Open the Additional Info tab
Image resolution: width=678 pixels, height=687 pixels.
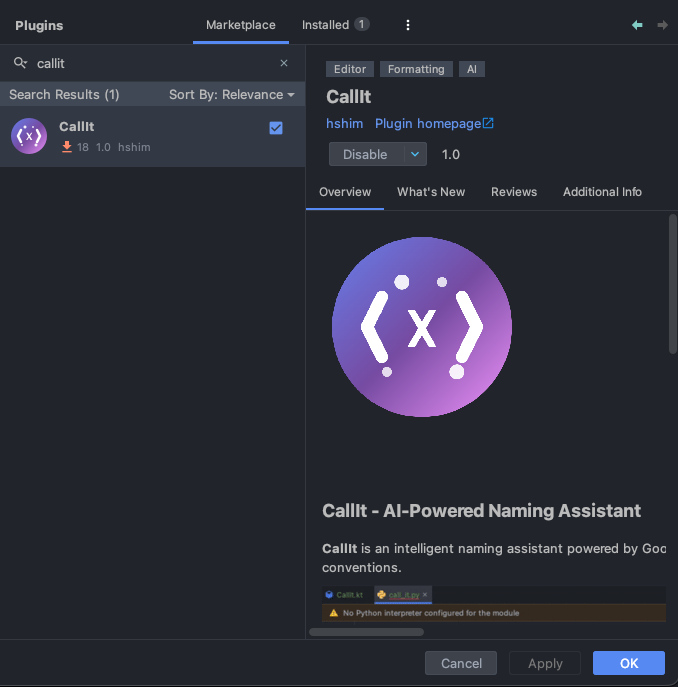coord(602,192)
